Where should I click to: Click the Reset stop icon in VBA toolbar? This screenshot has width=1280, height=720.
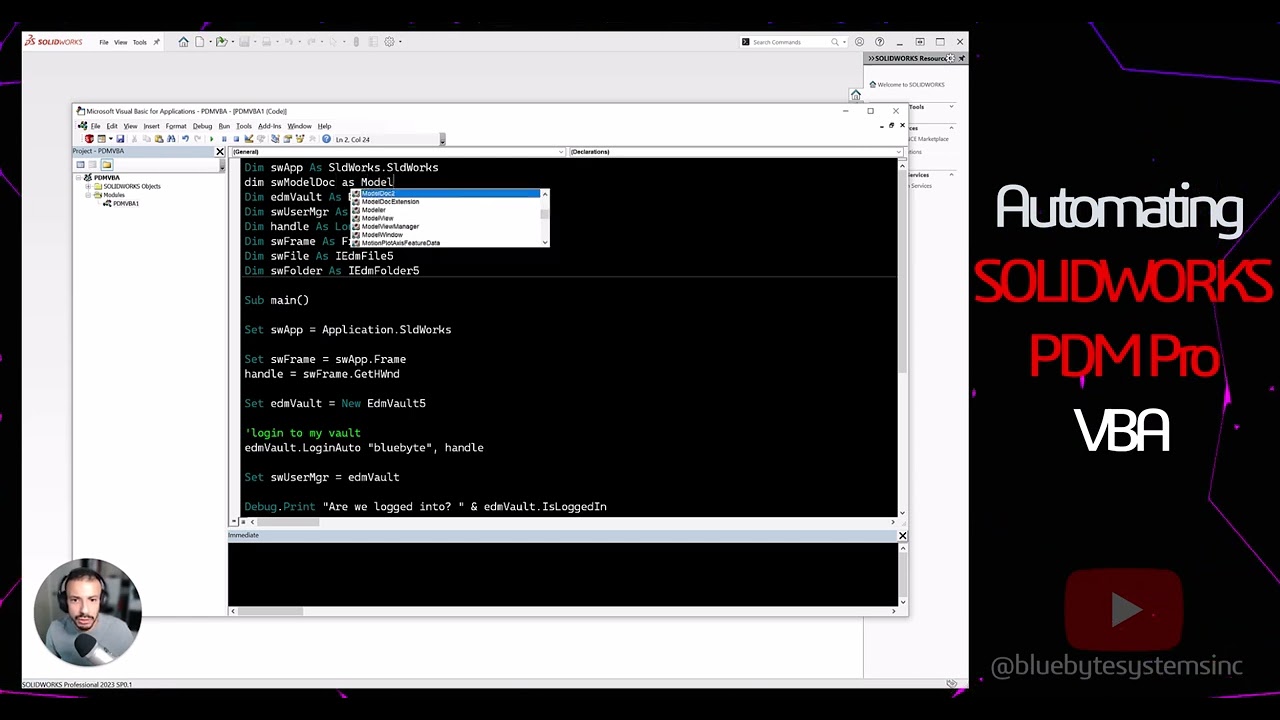click(237, 139)
